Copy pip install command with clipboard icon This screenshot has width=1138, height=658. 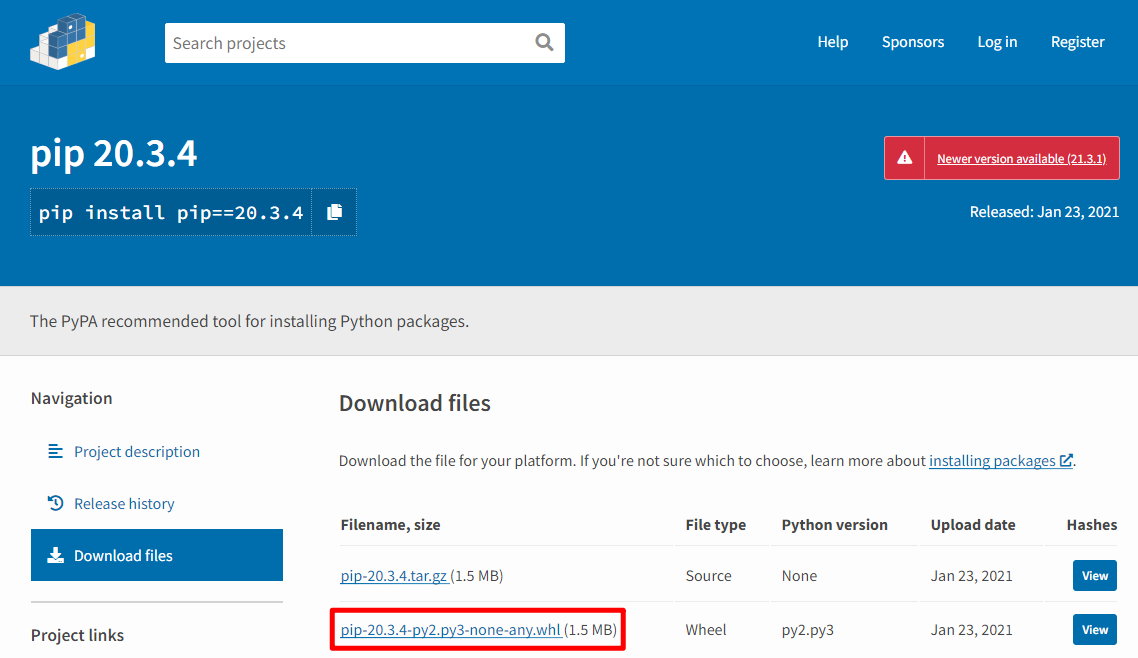[x=335, y=212]
